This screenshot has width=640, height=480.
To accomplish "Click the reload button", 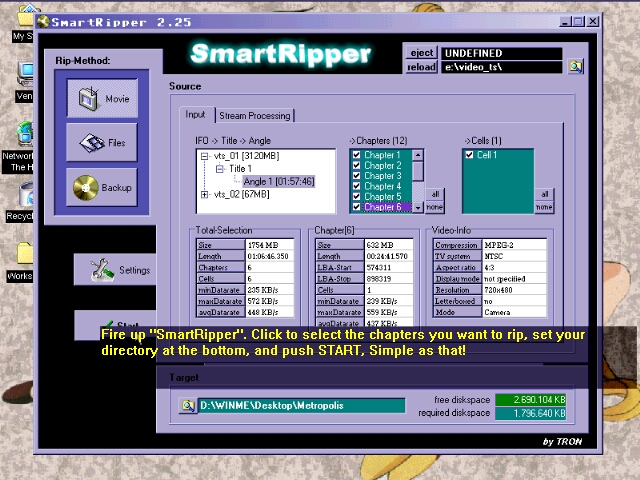I will coord(422,67).
